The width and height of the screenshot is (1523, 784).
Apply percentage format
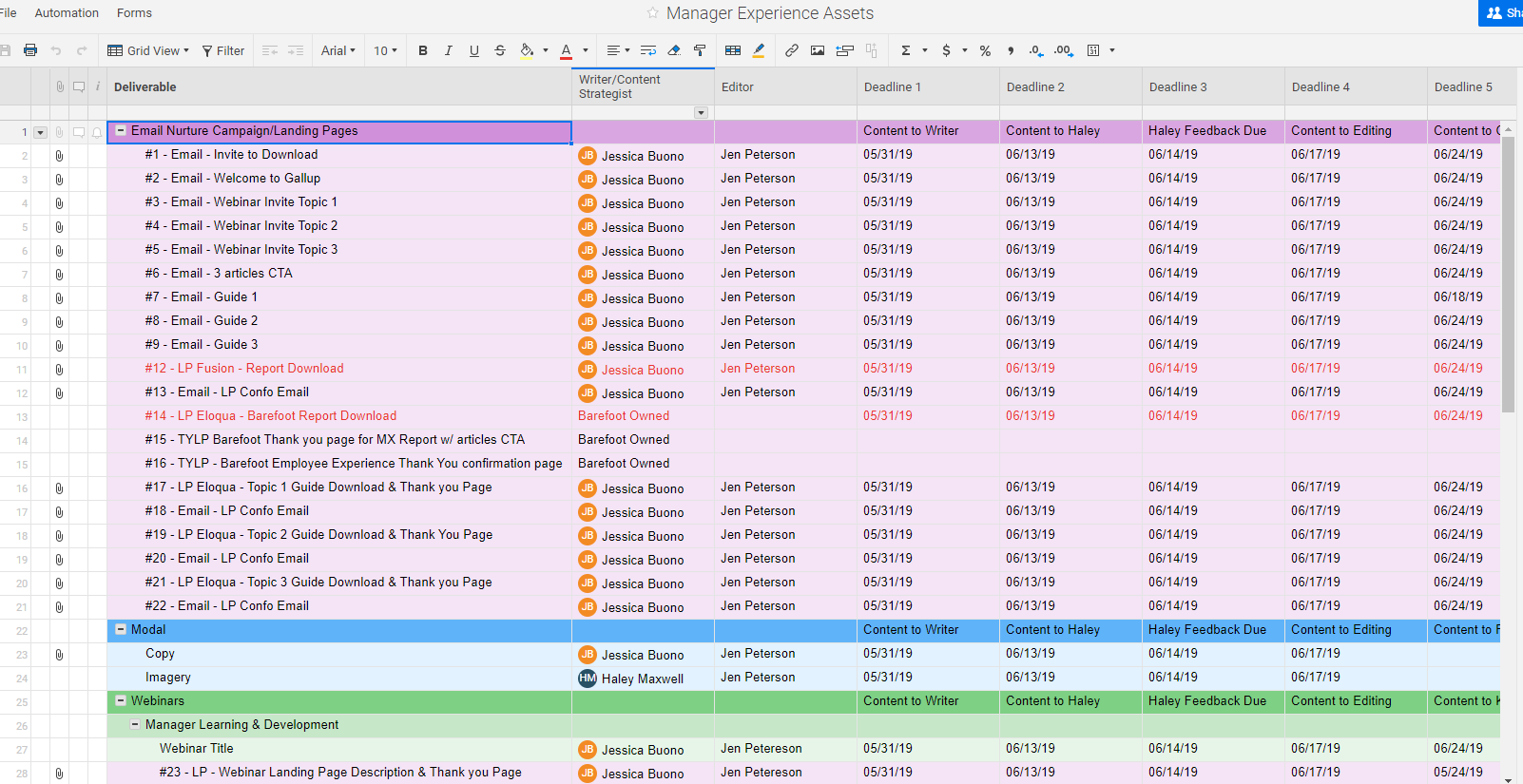point(985,50)
